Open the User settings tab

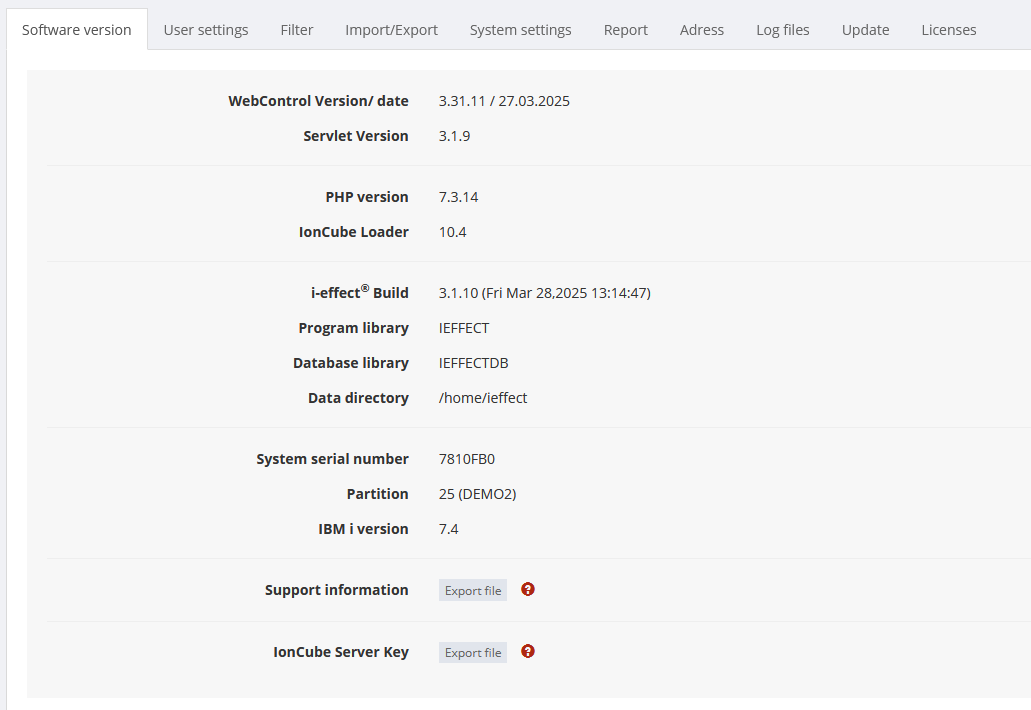tap(206, 30)
